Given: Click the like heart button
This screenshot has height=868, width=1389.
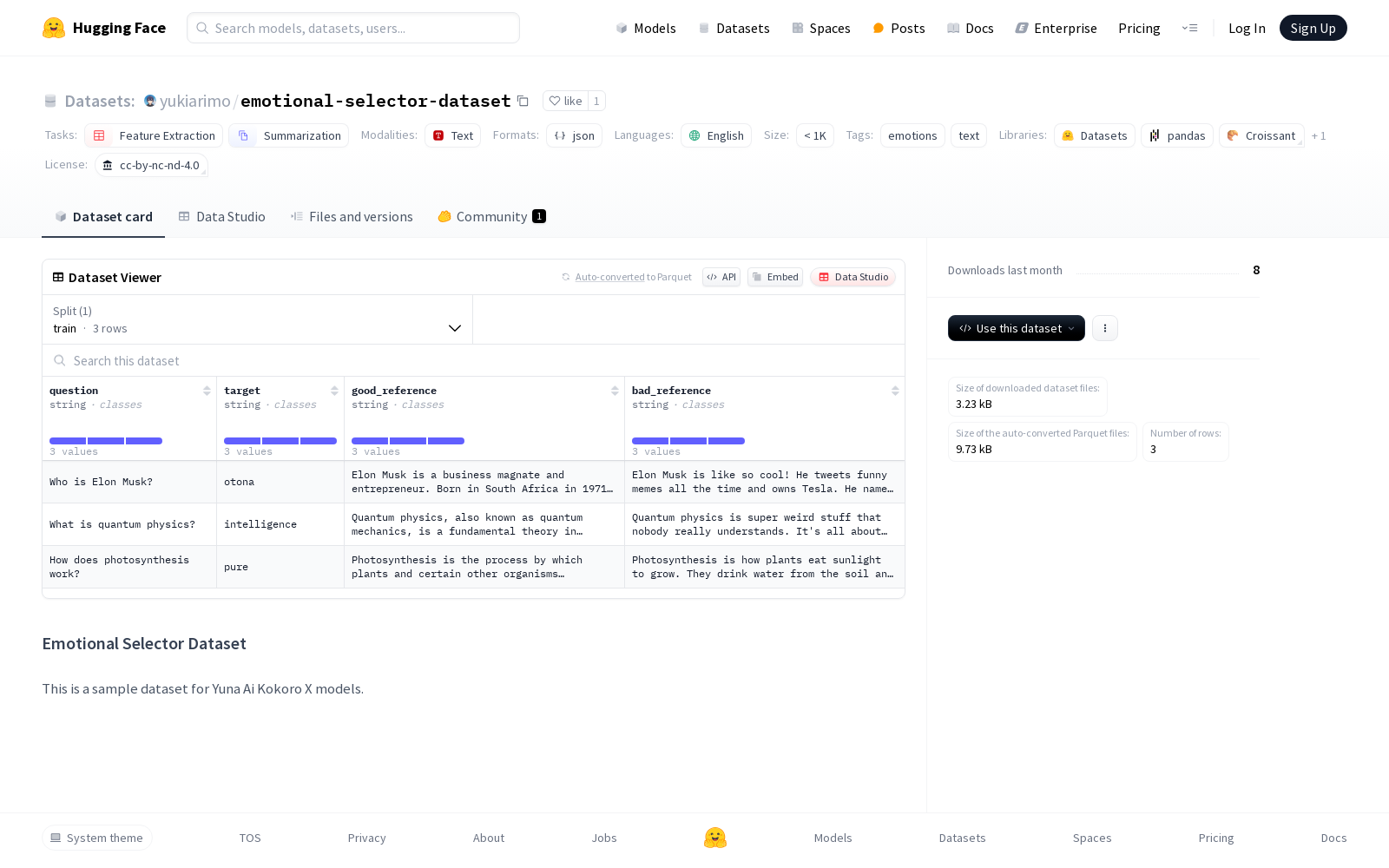Looking at the screenshot, I should pyautogui.click(x=565, y=101).
